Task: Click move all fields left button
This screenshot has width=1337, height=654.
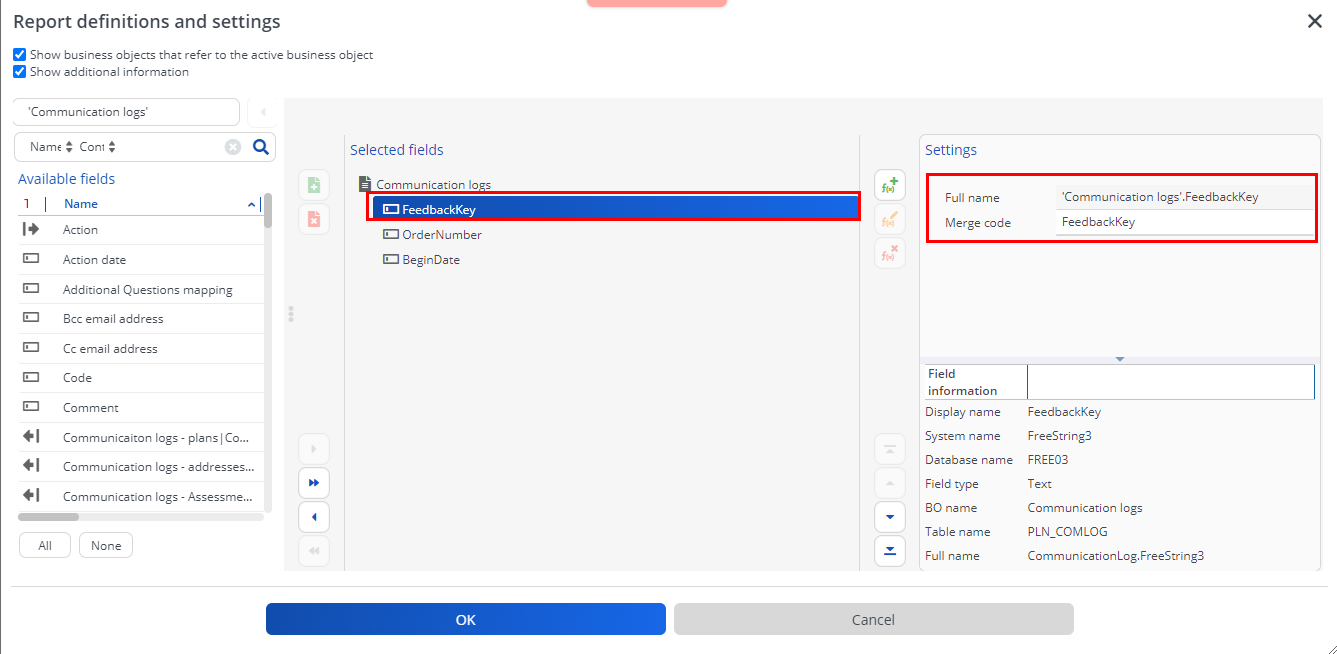Action: click(x=314, y=551)
